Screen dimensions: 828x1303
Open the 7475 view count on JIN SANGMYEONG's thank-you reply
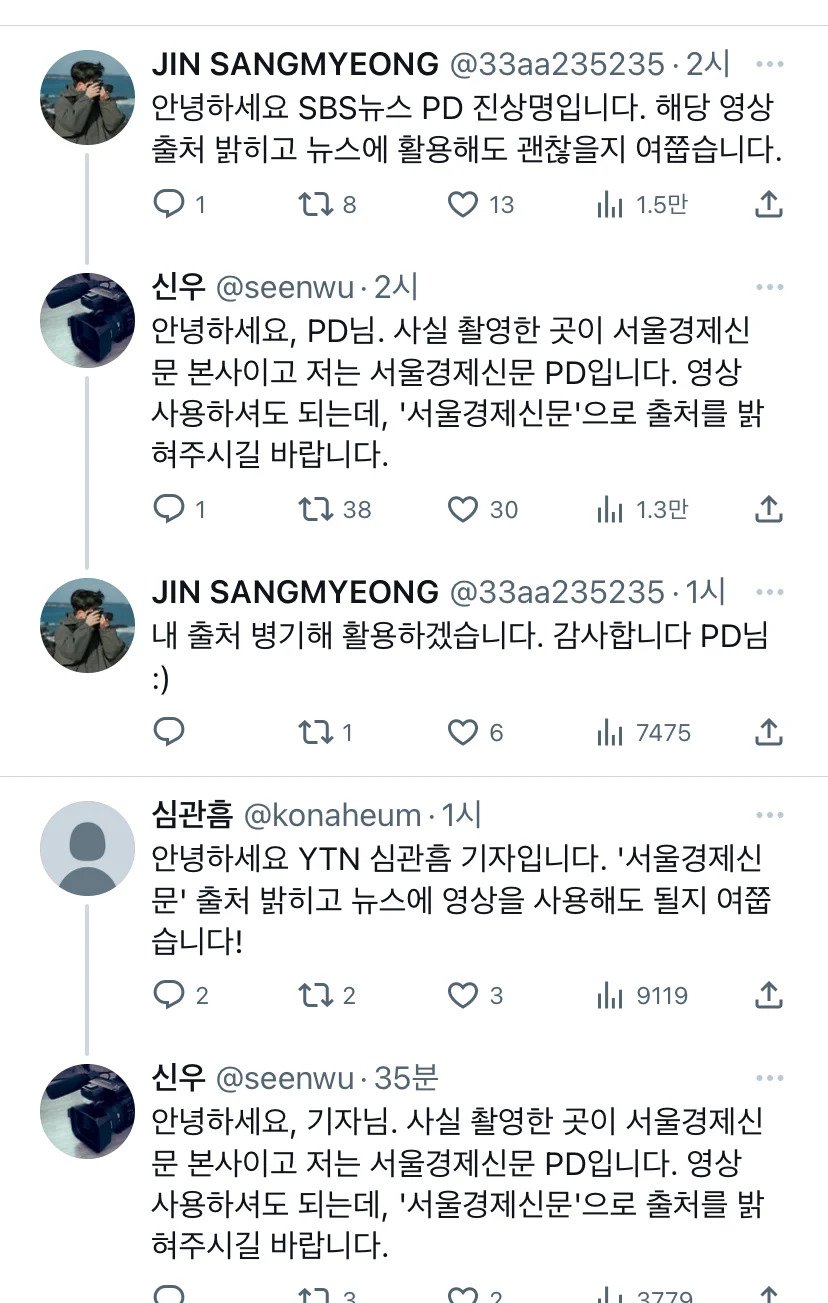coord(641,733)
